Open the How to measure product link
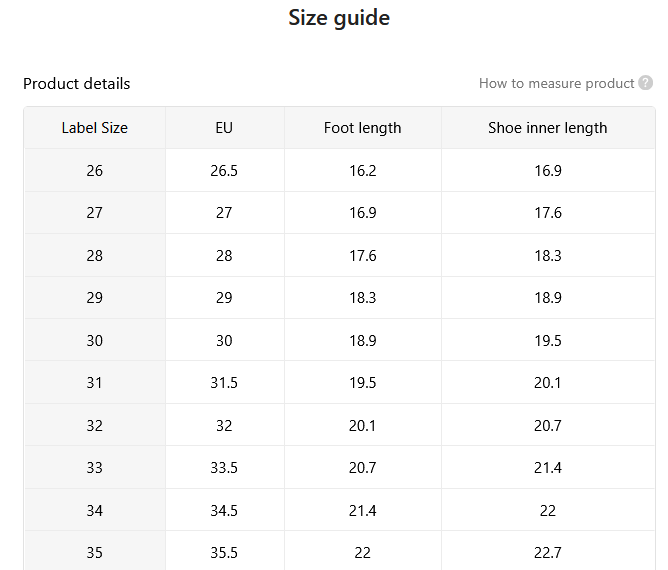This screenshot has width=668, height=570. [556, 83]
